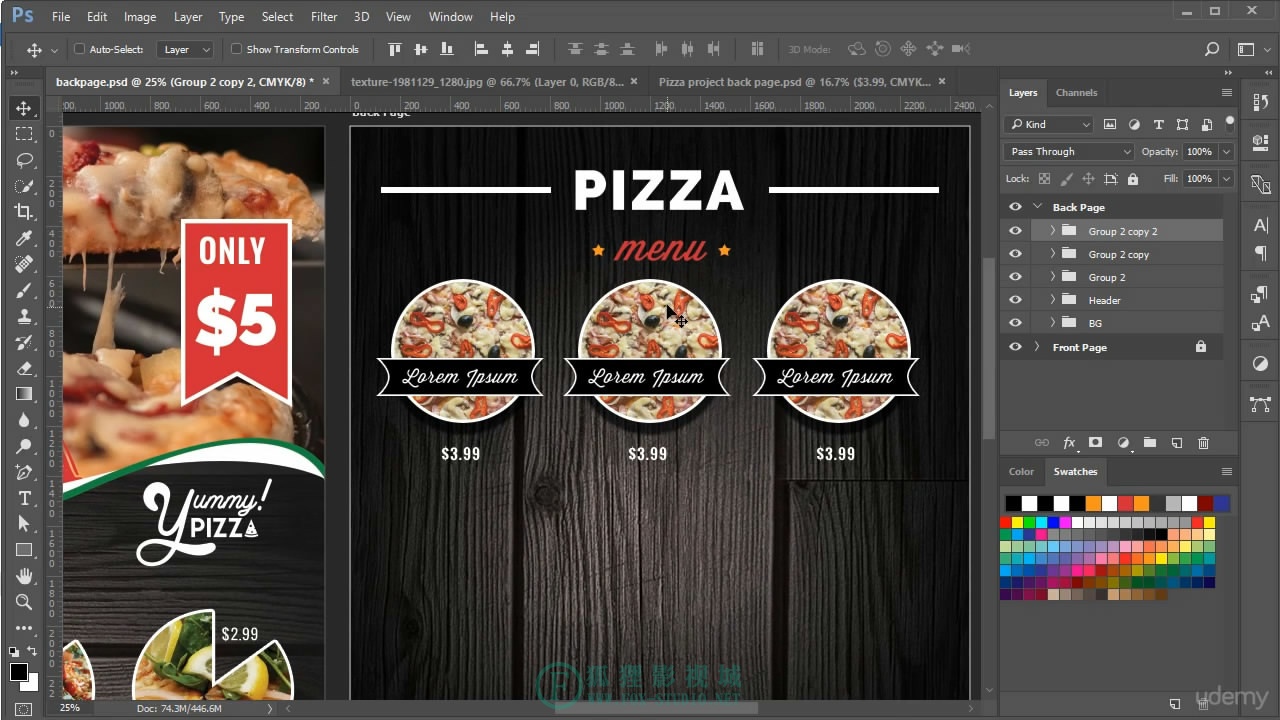Open the Opacity slider dropdown arrow
This screenshot has height=720, width=1280.
coord(1226,152)
